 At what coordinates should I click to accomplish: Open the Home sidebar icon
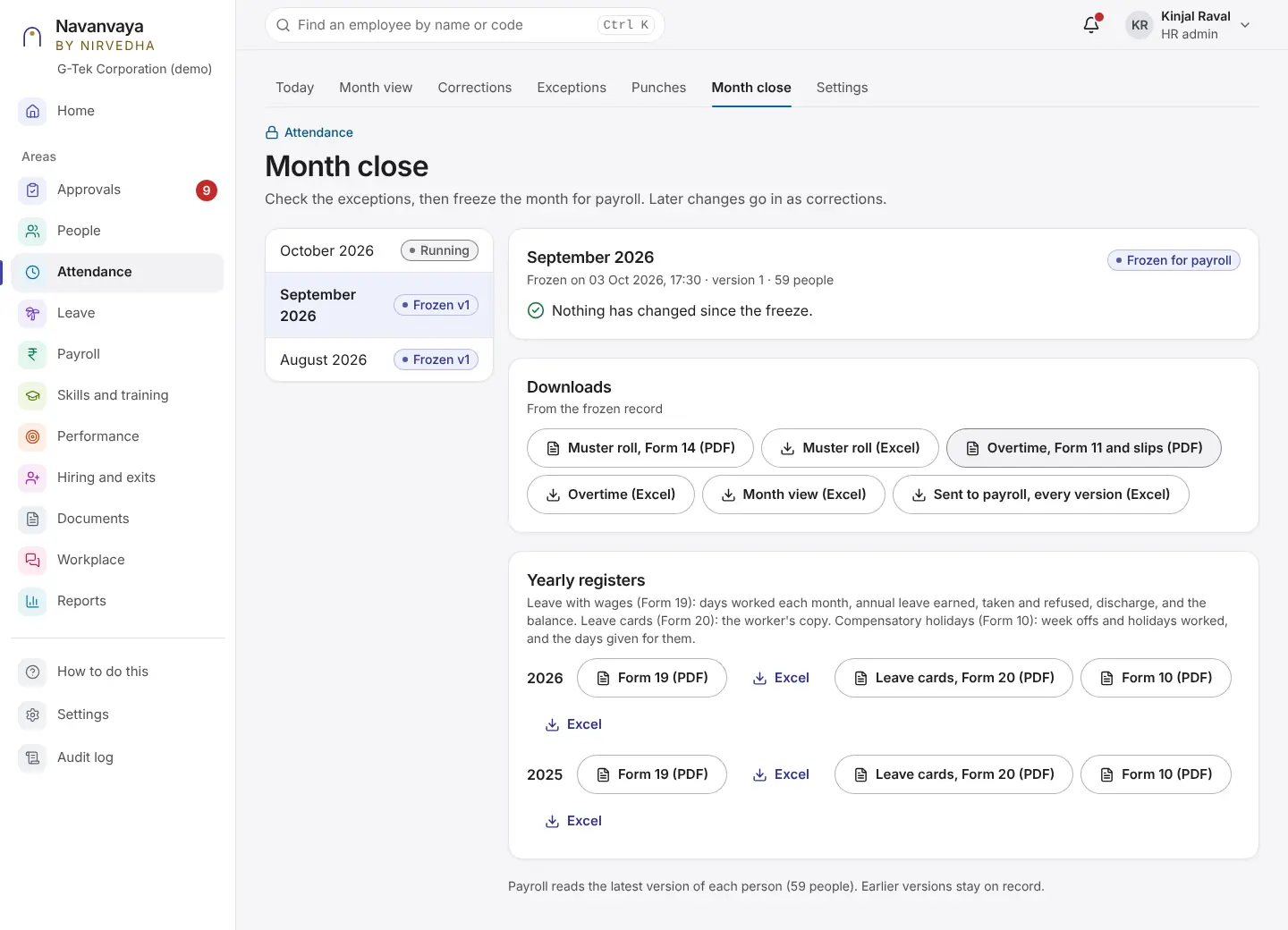33,111
